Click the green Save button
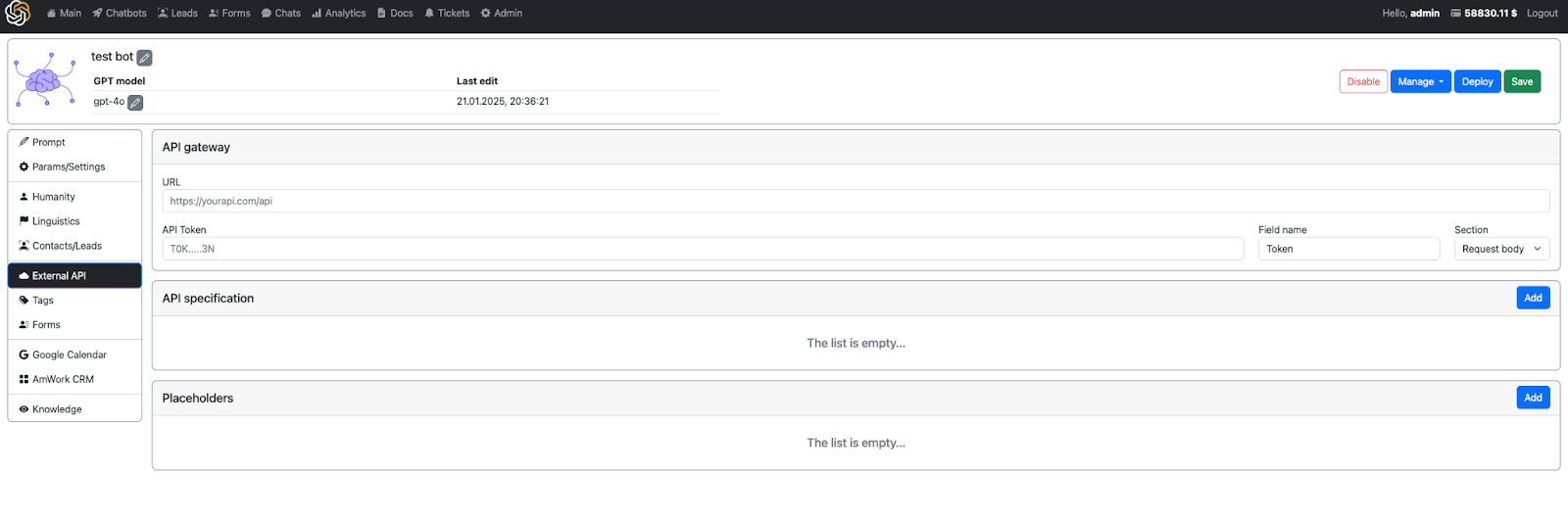This screenshot has height=519, width=1568. tap(1522, 81)
